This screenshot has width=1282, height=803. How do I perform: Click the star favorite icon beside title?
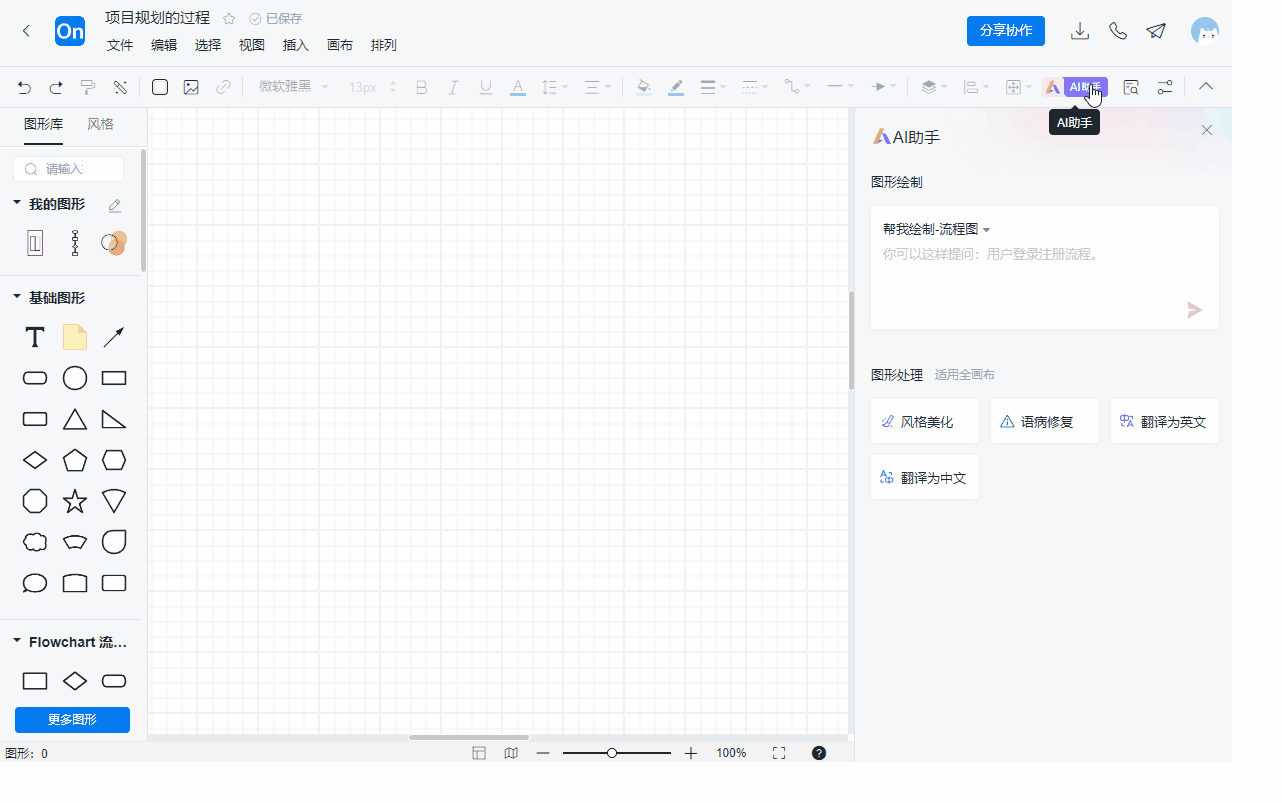tap(229, 18)
